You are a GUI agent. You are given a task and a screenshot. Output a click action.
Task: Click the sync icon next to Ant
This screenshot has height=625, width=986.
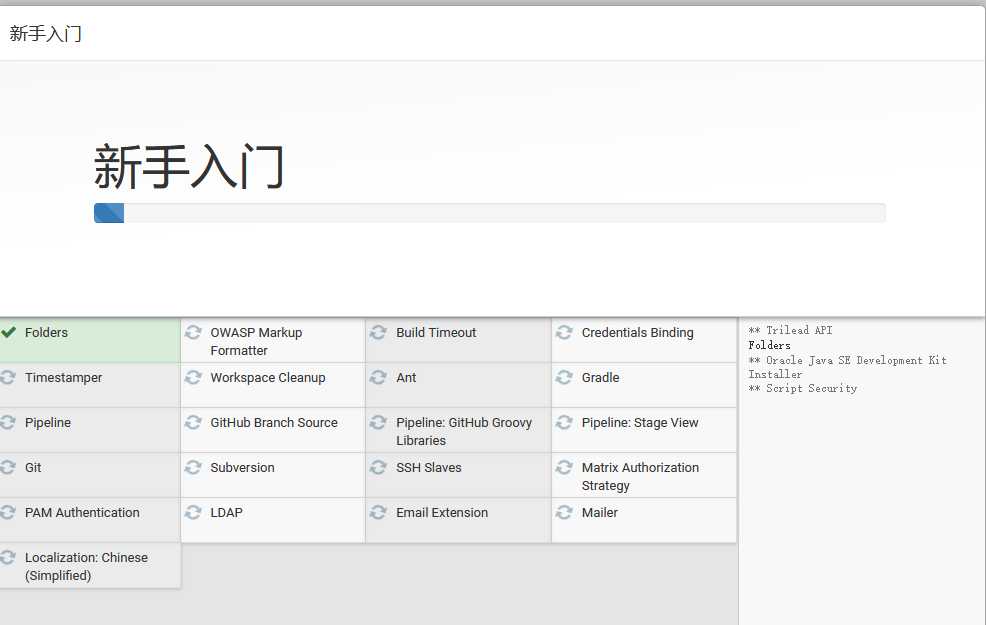tap(378, 377)
